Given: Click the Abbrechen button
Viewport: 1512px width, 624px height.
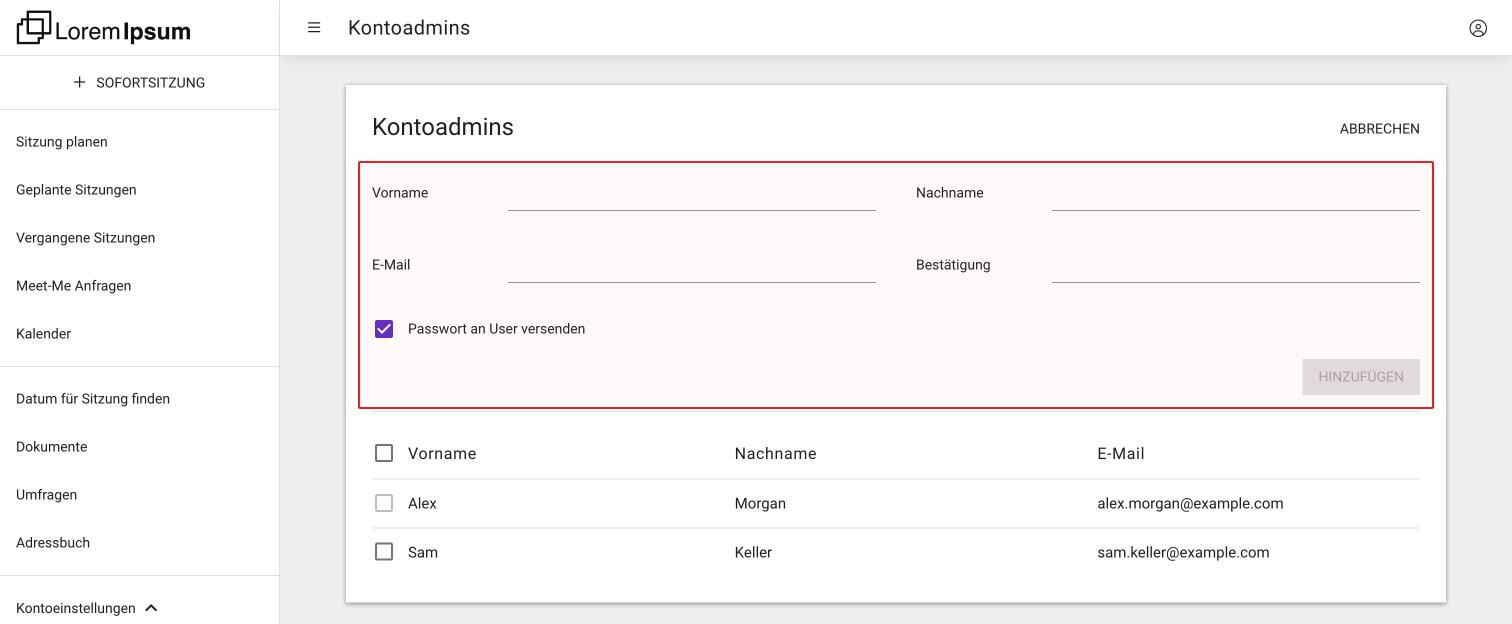Looking at the screenshot, I should pyautogui.click(x=1379, y=129).
